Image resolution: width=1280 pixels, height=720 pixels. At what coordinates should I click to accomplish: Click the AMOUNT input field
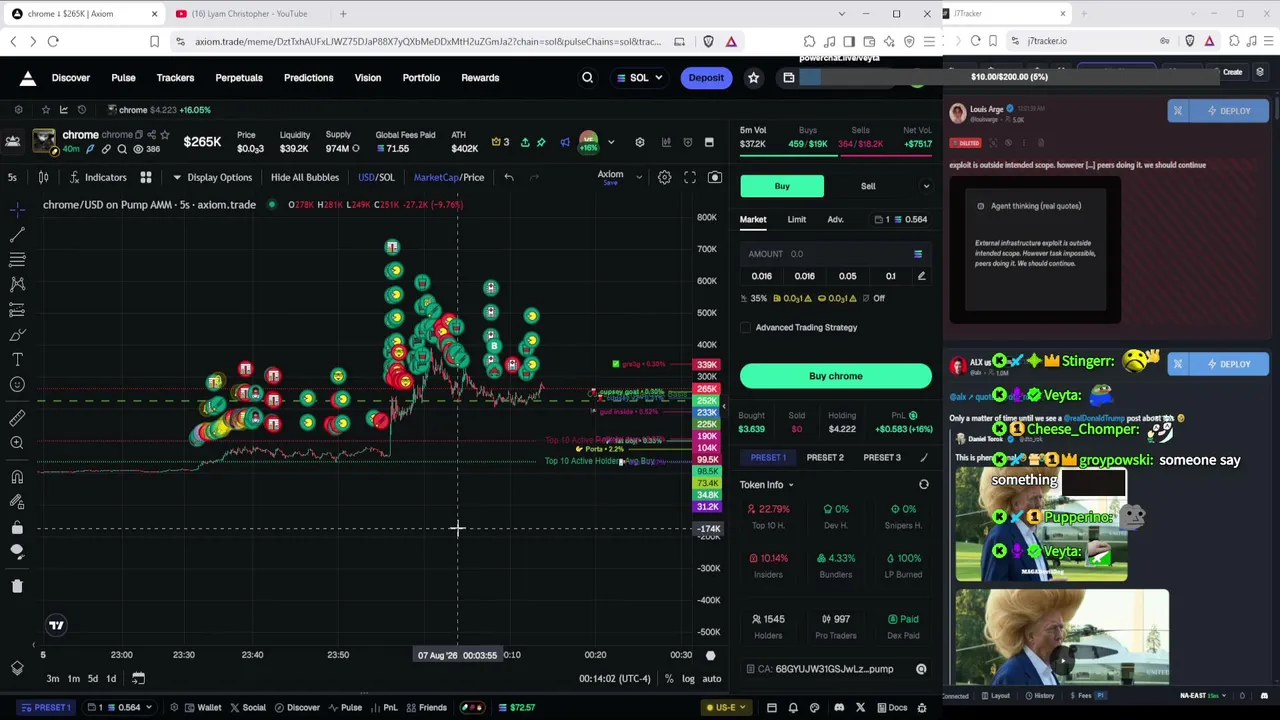[836, 254]
